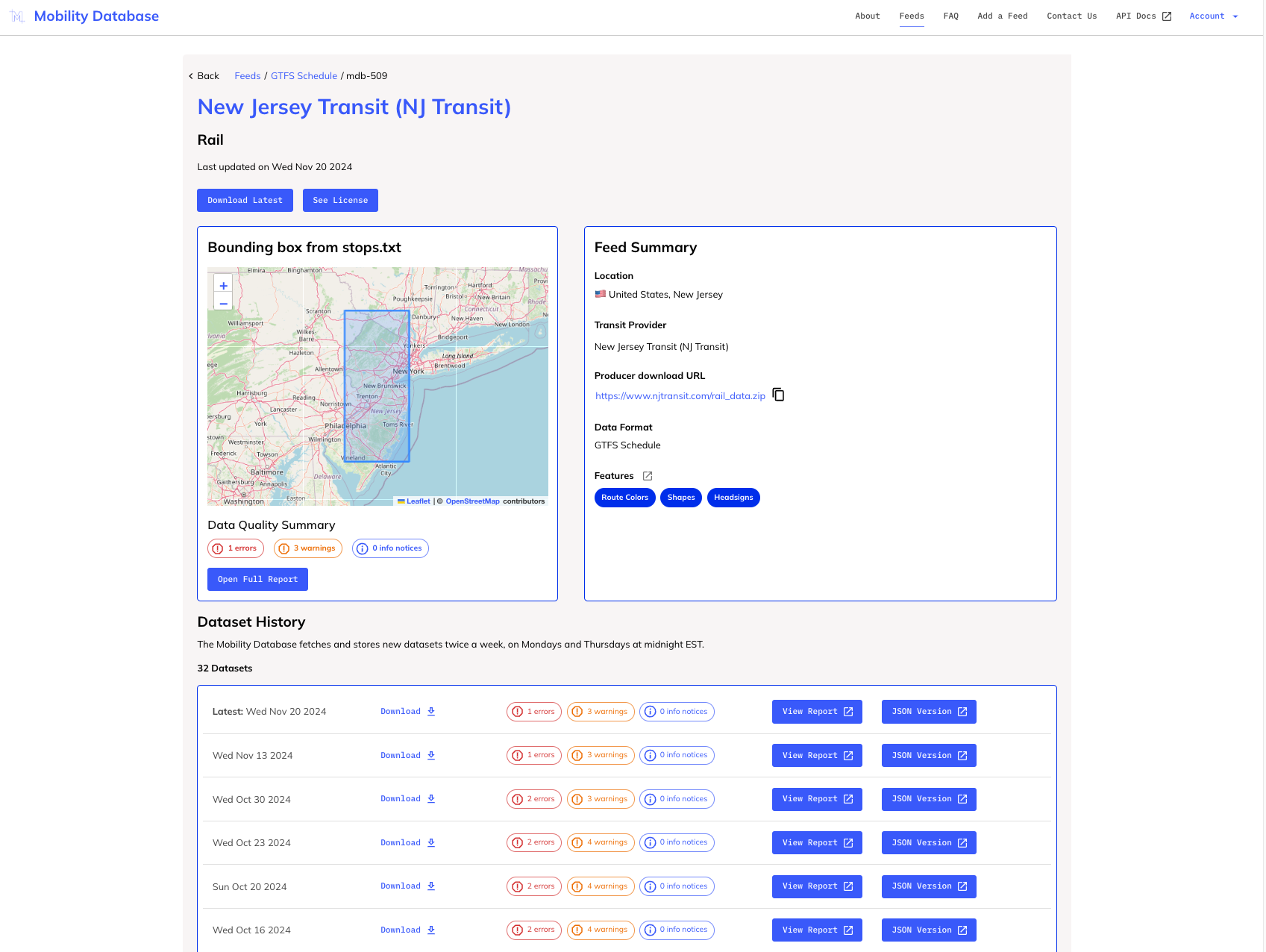Open the Account dropdown menu
Viewport: 1266px width, 952px height.
pos(1214,16)
